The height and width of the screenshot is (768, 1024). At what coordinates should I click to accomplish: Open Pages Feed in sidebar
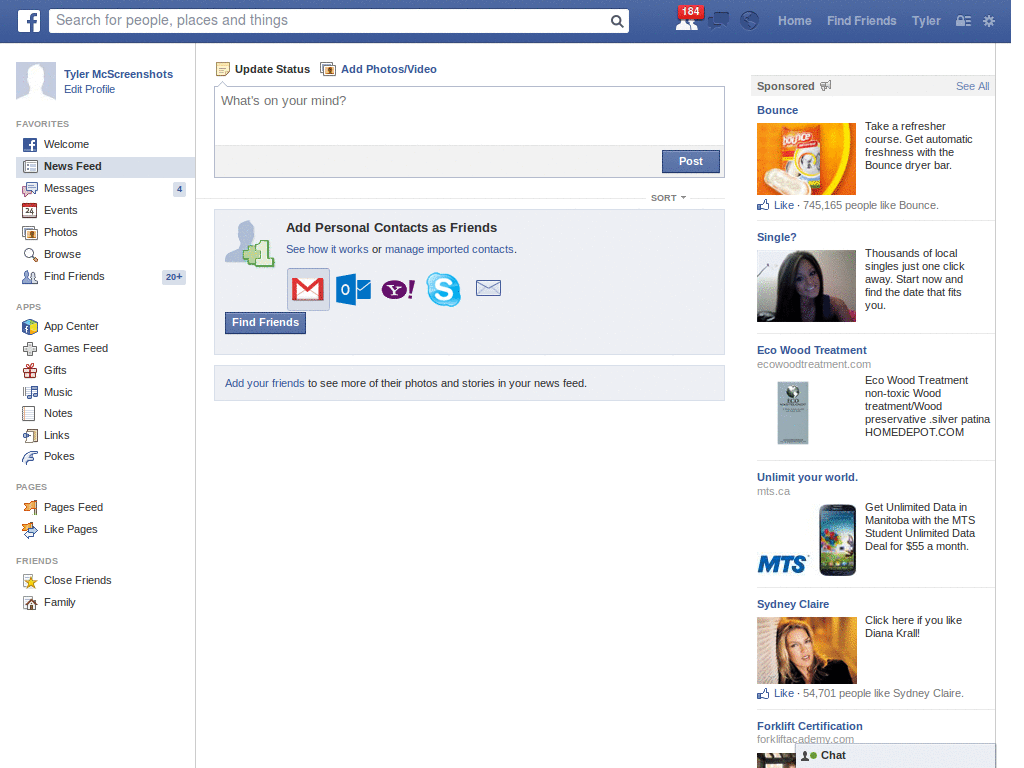tap(105, 507)
